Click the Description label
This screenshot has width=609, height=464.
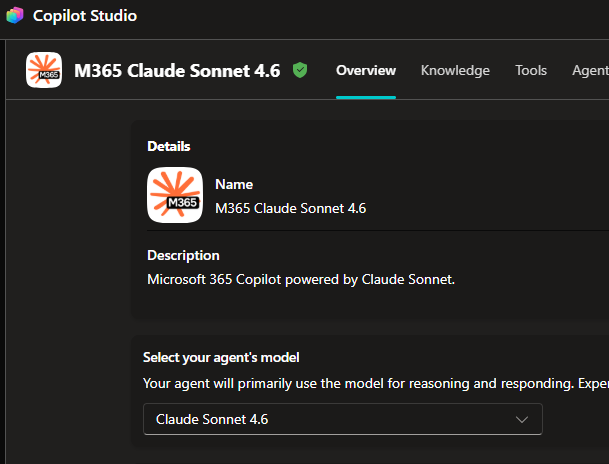tap(183, 255)
